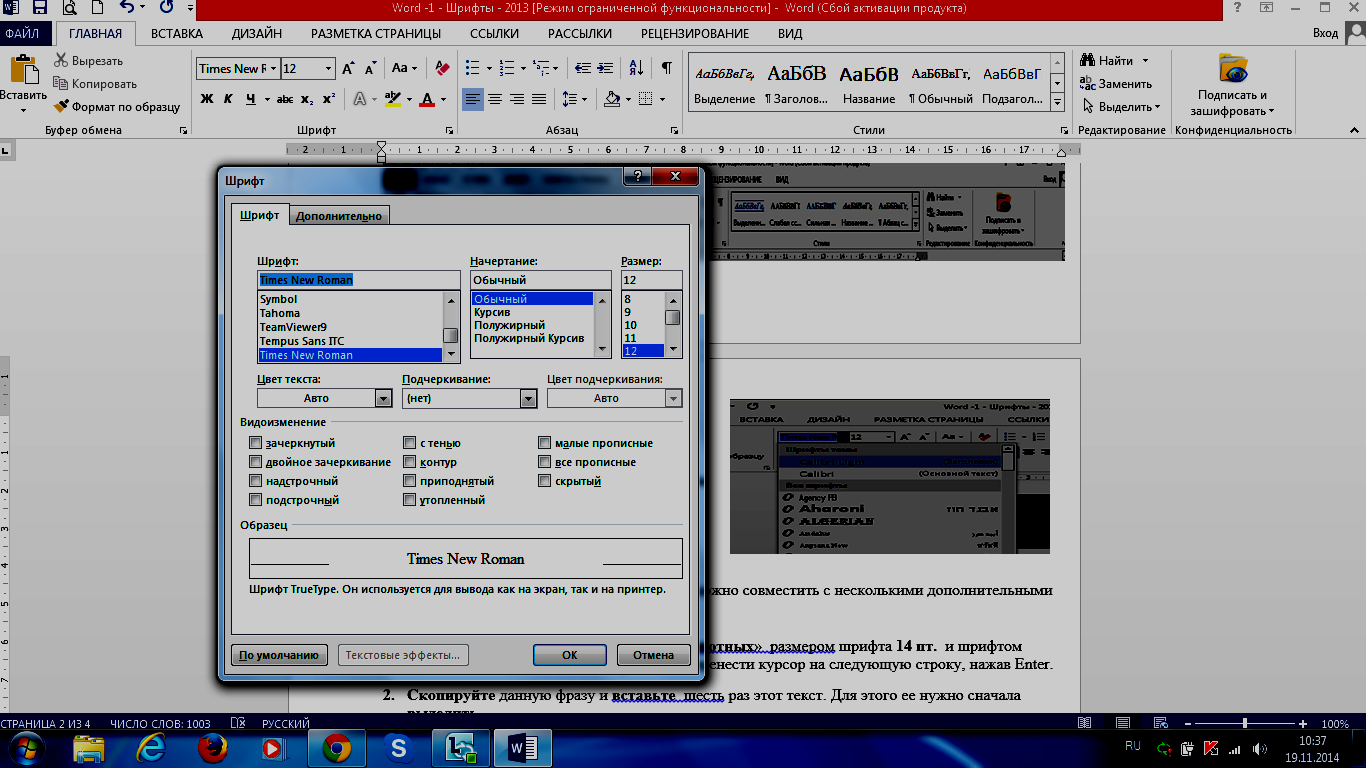Click Отмена button in Font dialog
The height and width of the screenshot is (768, 1366).
(654, 655)
